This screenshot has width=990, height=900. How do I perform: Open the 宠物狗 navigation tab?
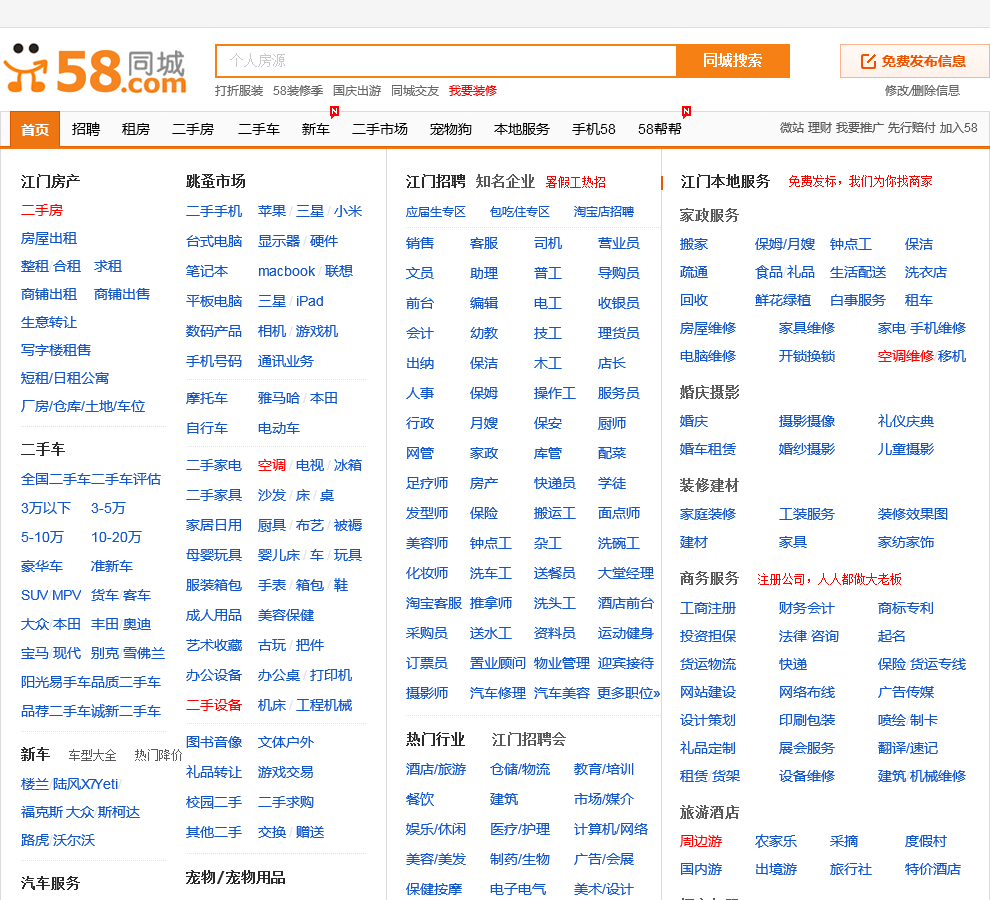[x=450, y=129]
